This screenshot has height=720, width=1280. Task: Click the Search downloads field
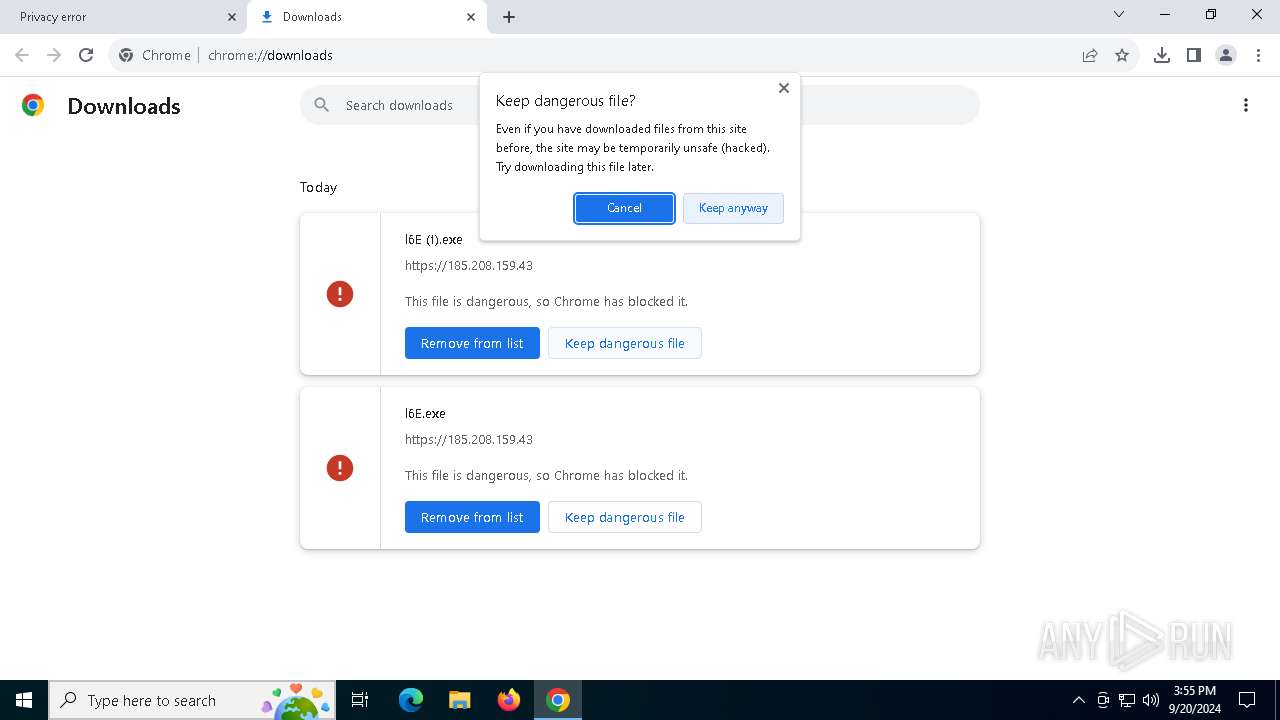coord(640,105)
